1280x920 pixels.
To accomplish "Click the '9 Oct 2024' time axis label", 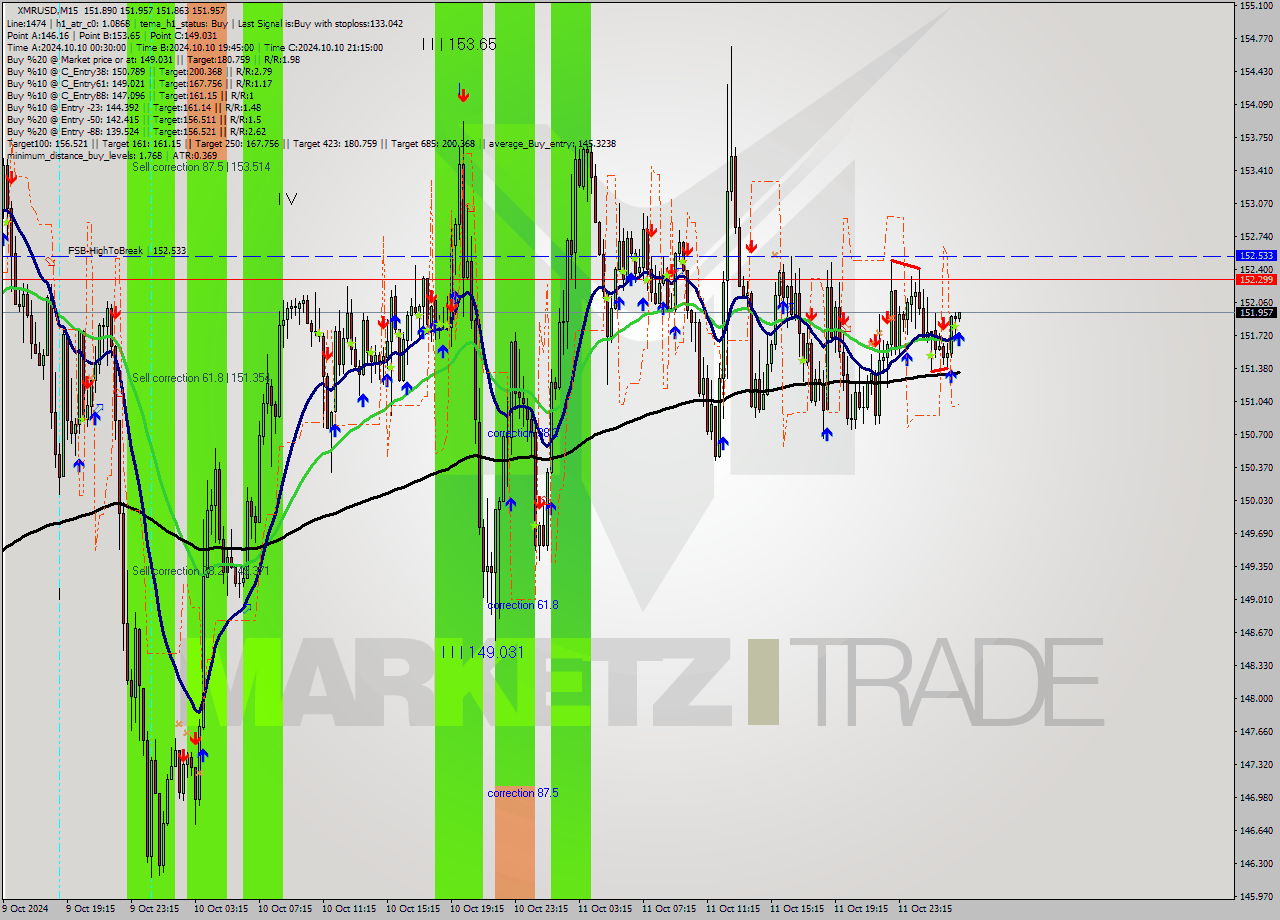I will (x=24, y=909).
